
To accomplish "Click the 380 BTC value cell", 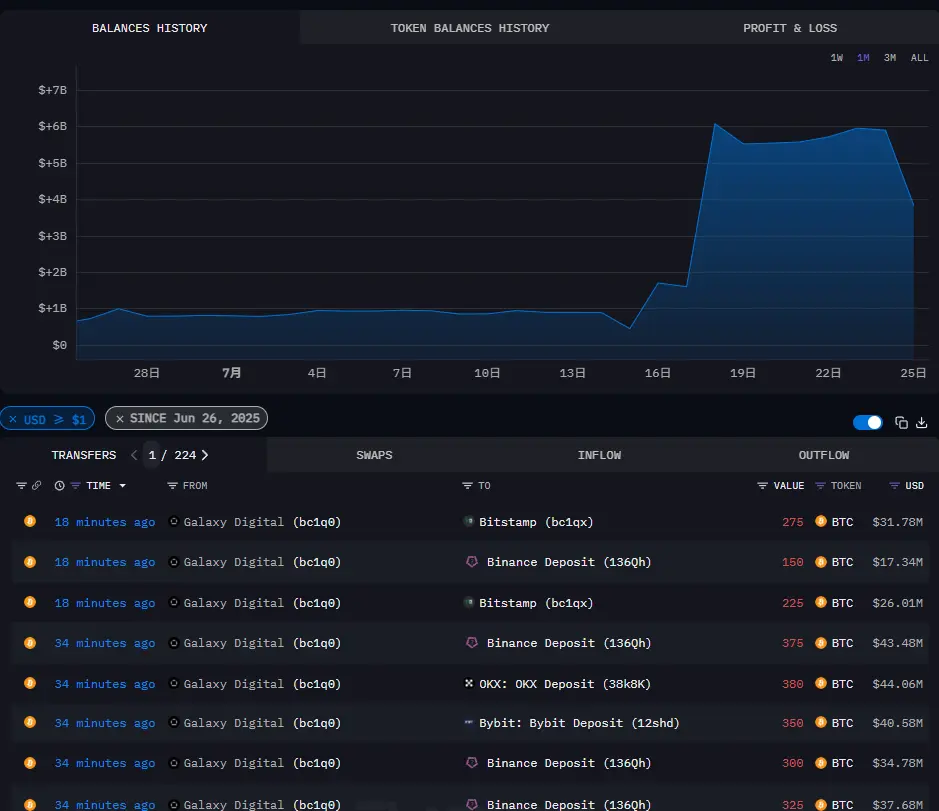I will click(792, 684).
